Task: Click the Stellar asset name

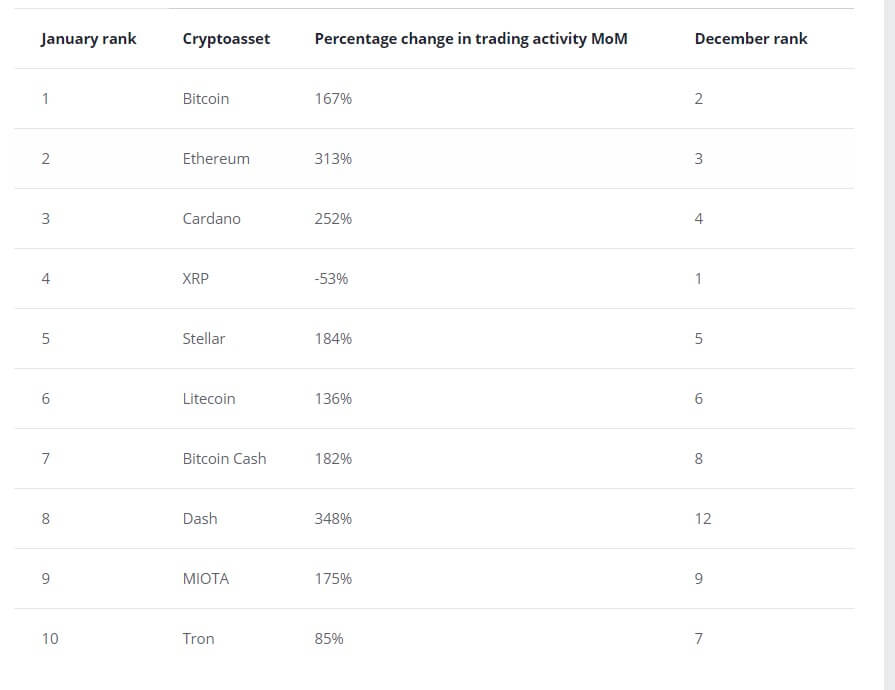Action: pyautogui.click(x=204, y=338)
